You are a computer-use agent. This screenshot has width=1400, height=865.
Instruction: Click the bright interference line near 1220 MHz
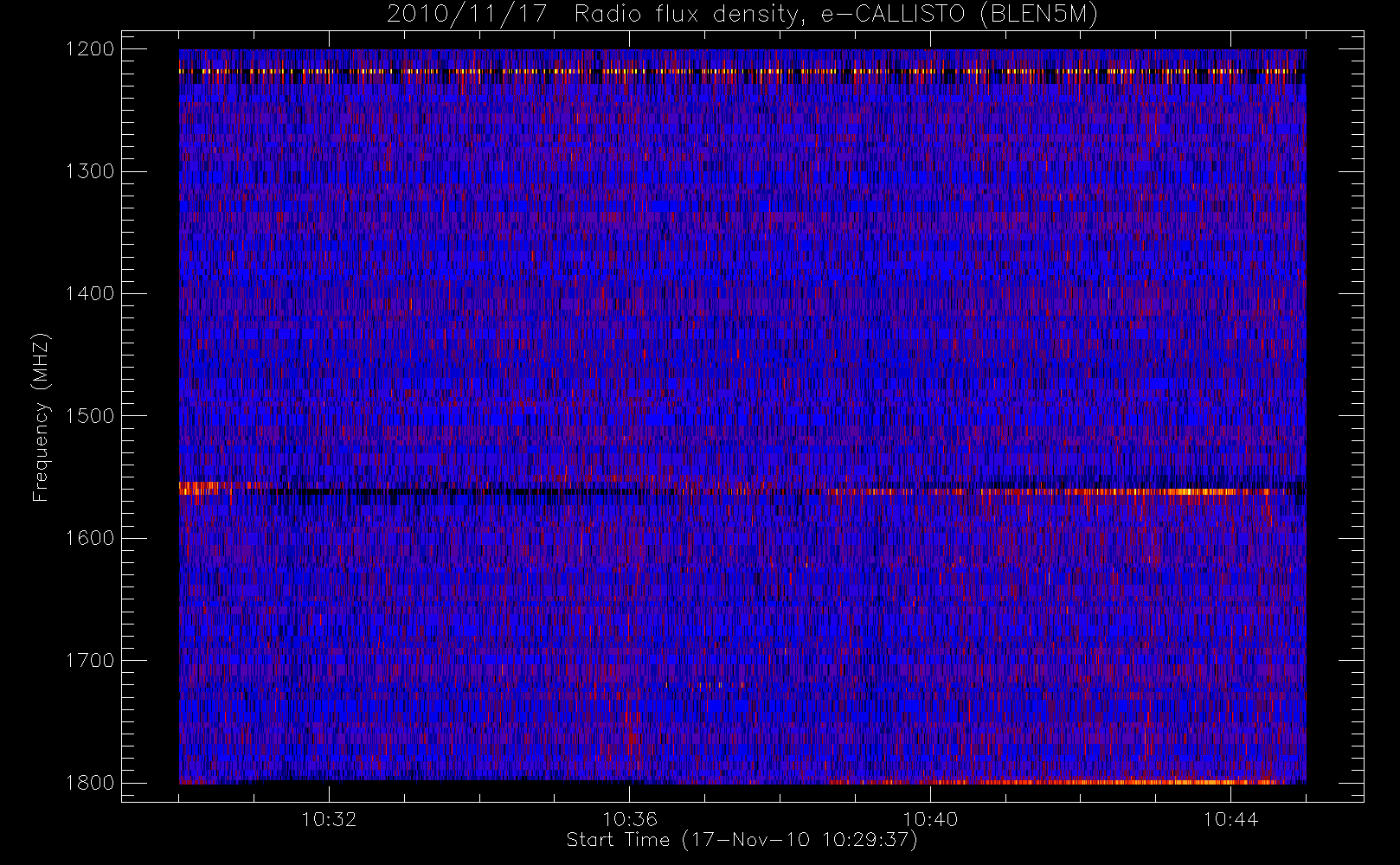742,72
